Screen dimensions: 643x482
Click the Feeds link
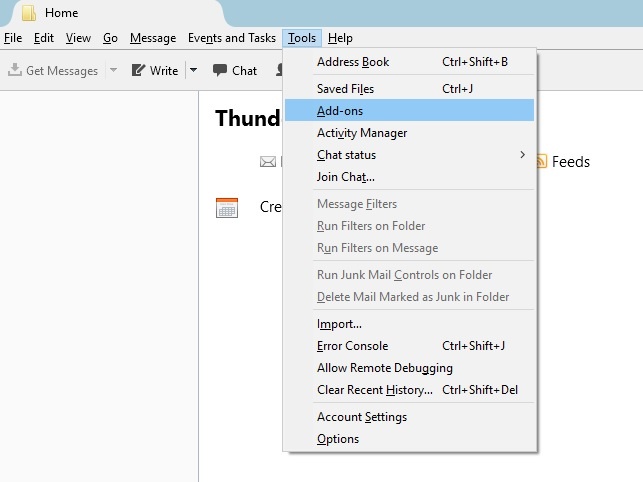pos(570,161)
